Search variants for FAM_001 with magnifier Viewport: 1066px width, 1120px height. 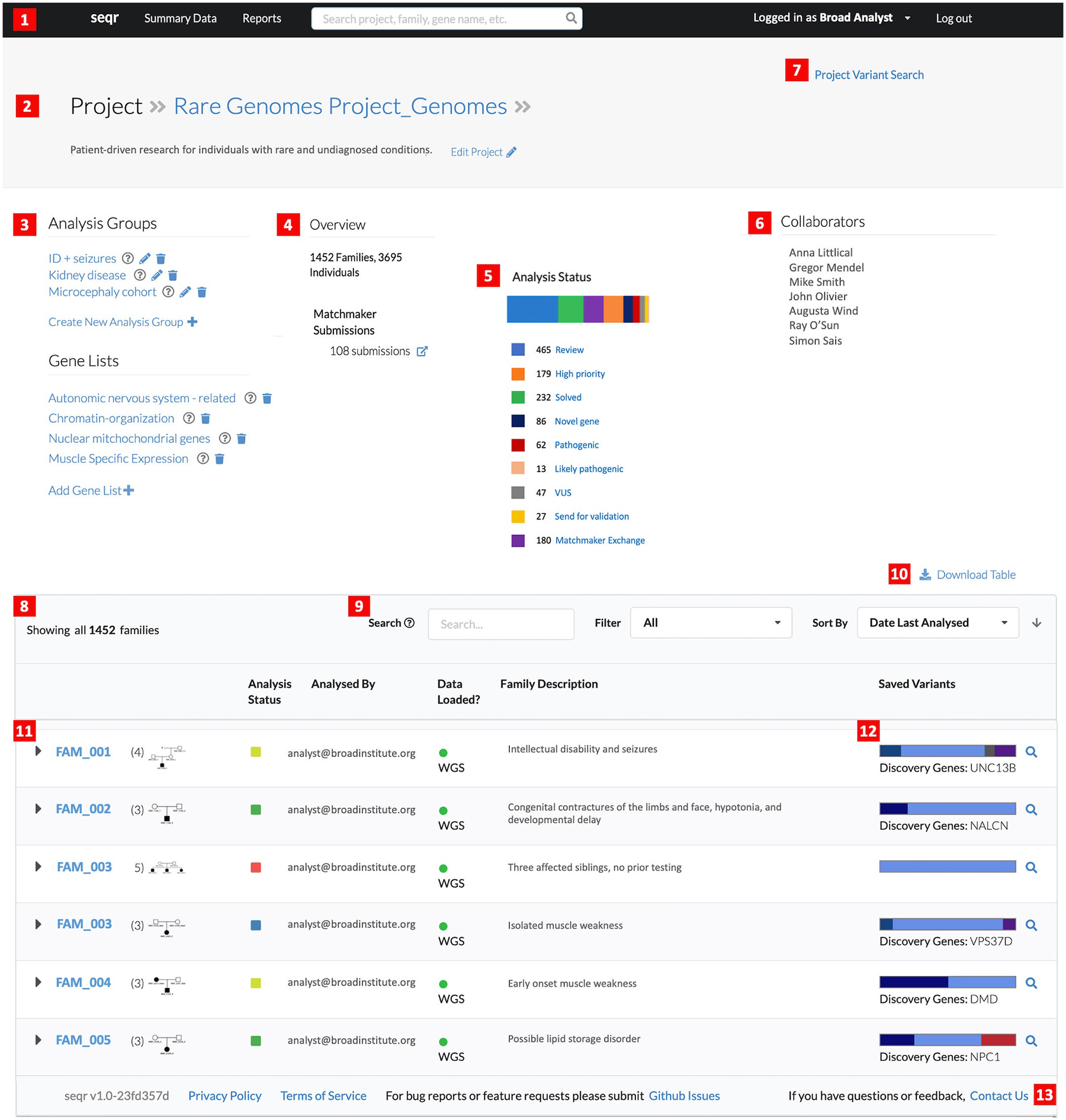pyautogui.click(x=1031, y=752)
